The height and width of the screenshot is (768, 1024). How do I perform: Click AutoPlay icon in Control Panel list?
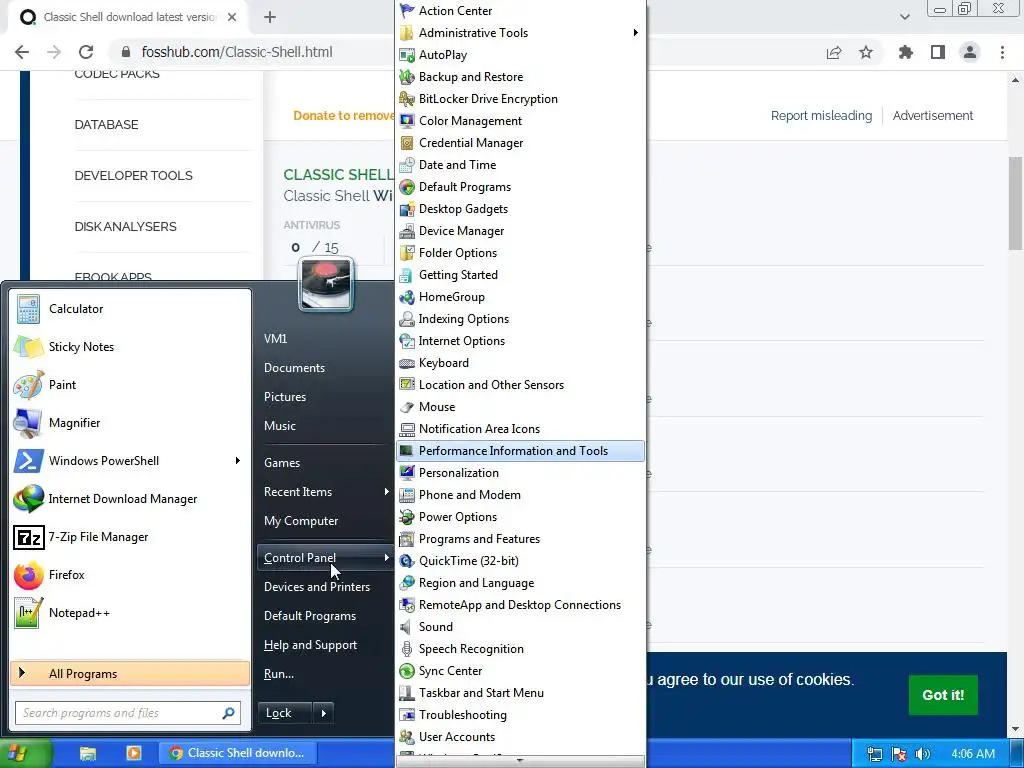[407, 55]
